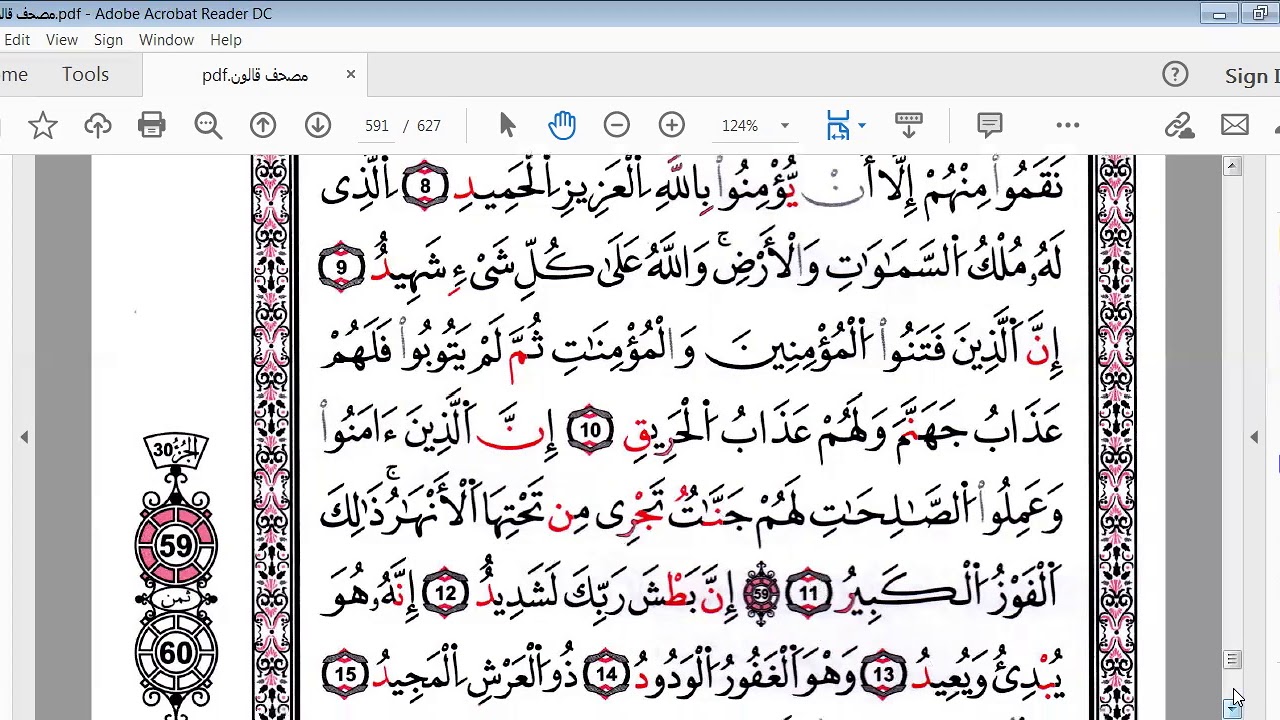Screen dimensions: 1280x720
Task: Add a comment sticky note
Action: (x=989, y=125)
